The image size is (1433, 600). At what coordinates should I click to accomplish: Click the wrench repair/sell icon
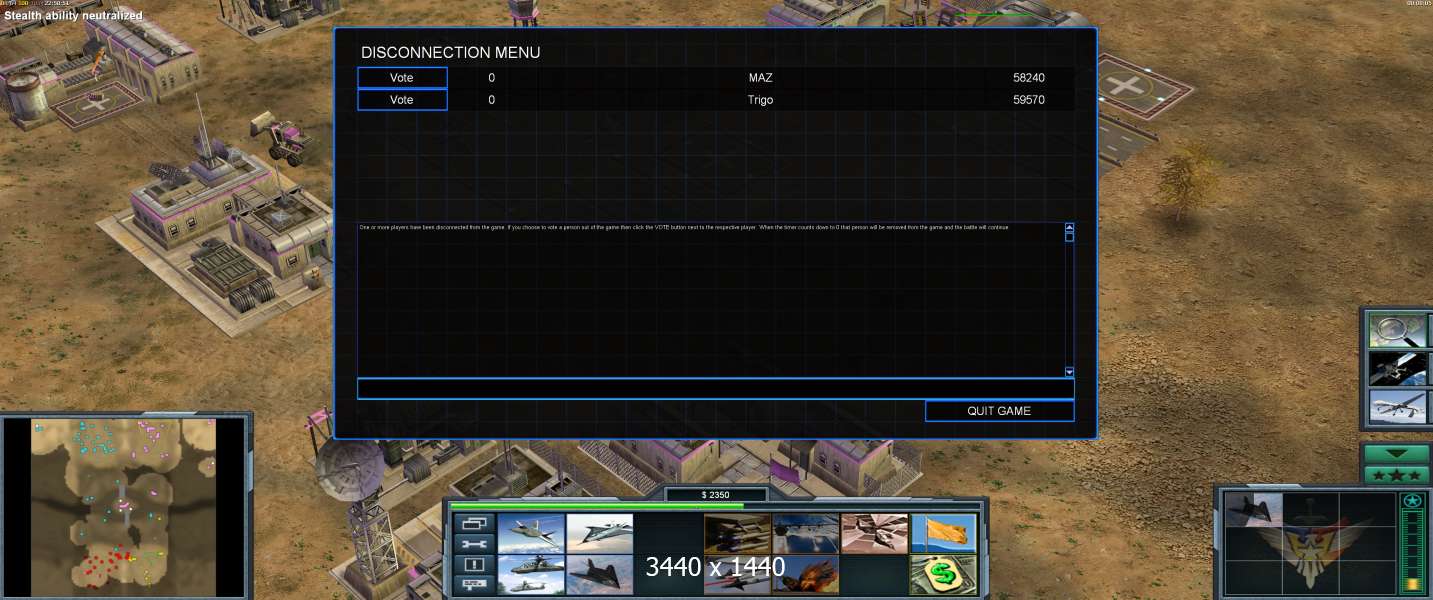coord(474,544)
